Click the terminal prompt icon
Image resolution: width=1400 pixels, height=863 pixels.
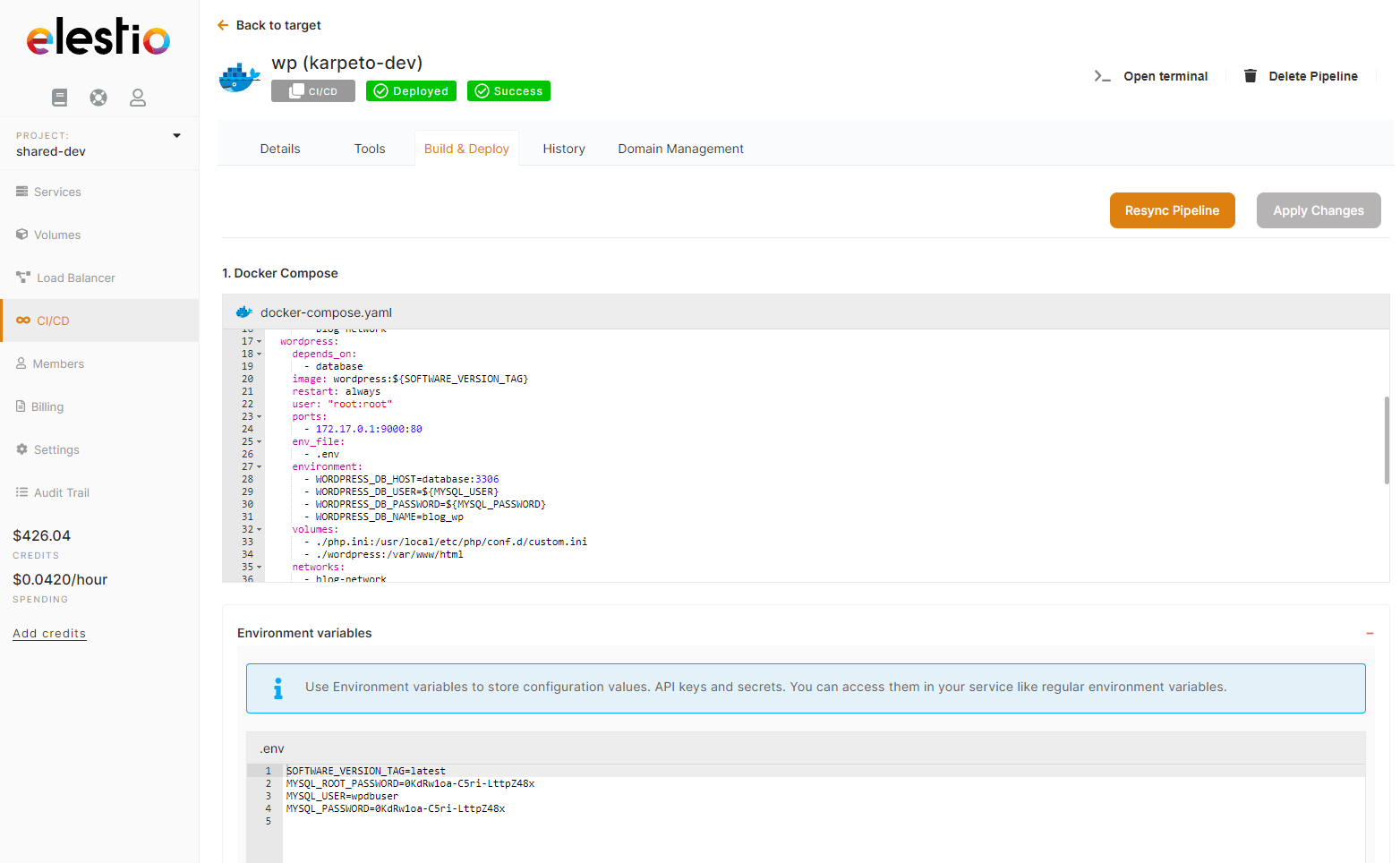(1102, 76)
